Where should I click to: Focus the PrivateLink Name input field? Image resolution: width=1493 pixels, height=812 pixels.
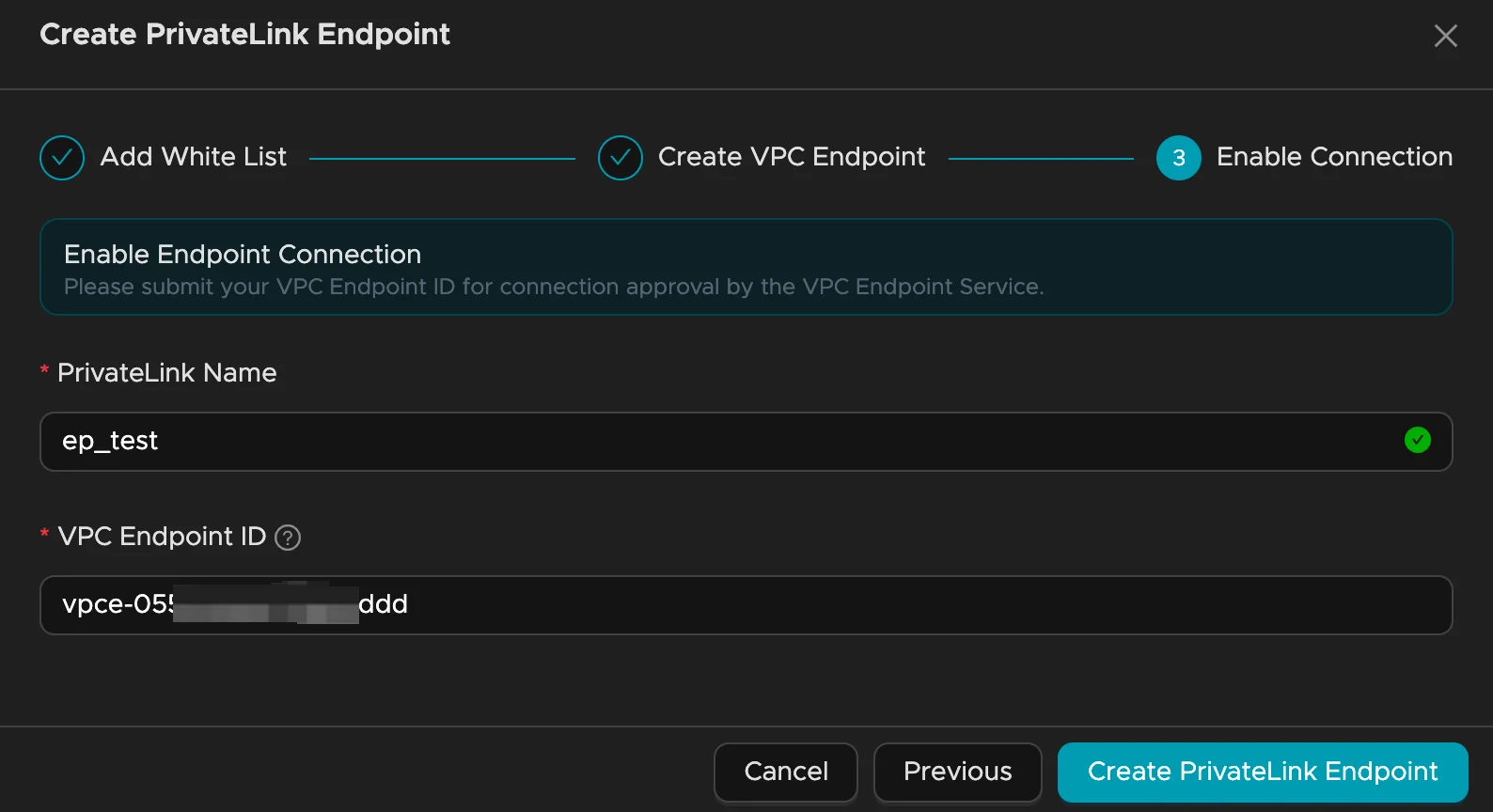733,442
